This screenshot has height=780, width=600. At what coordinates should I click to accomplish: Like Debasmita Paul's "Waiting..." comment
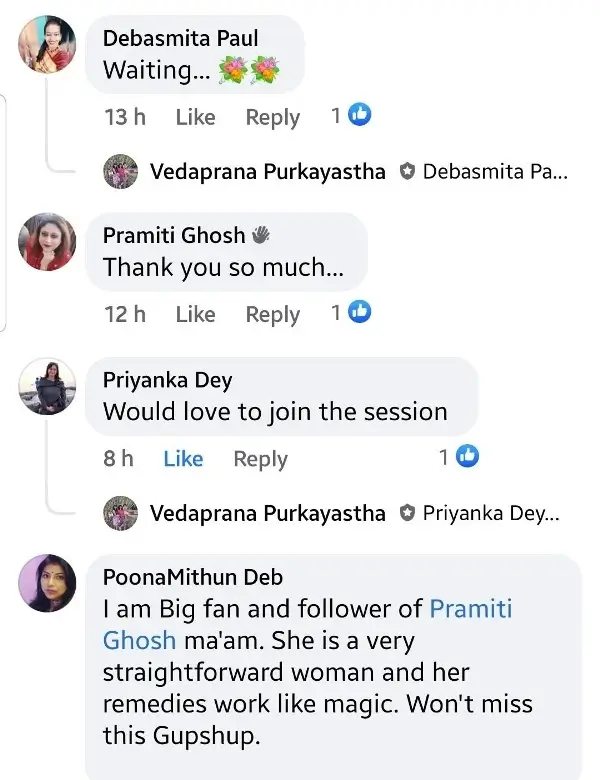point(195,117)
